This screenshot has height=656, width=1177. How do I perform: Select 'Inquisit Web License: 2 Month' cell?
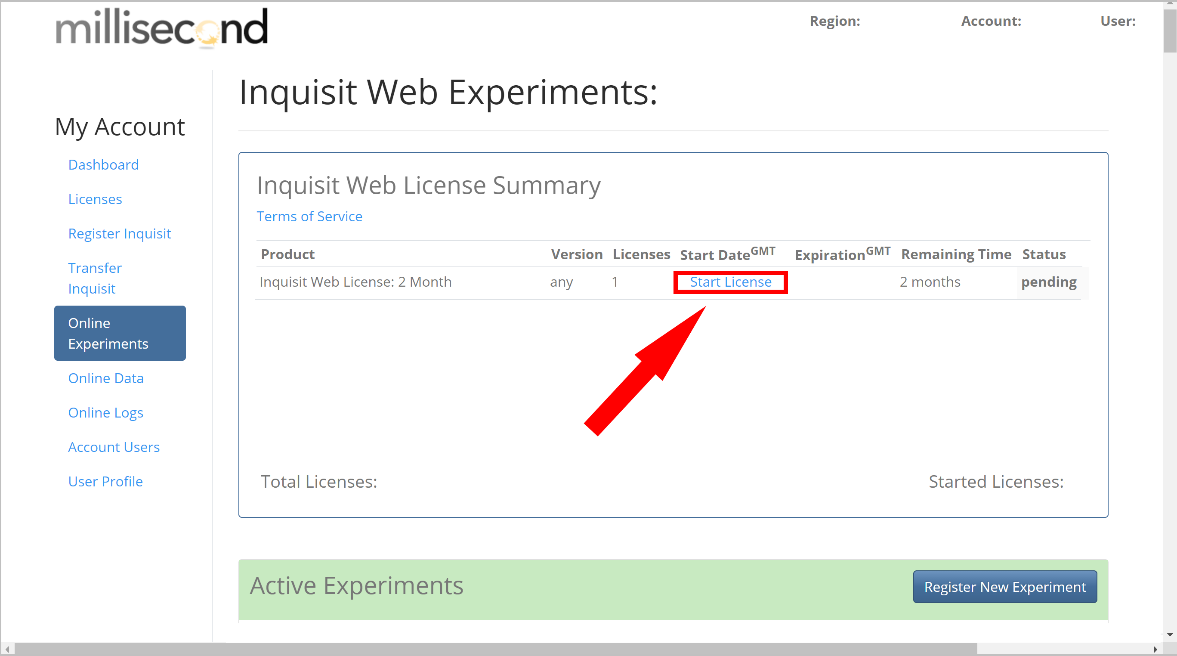click(x=356, y=282)
